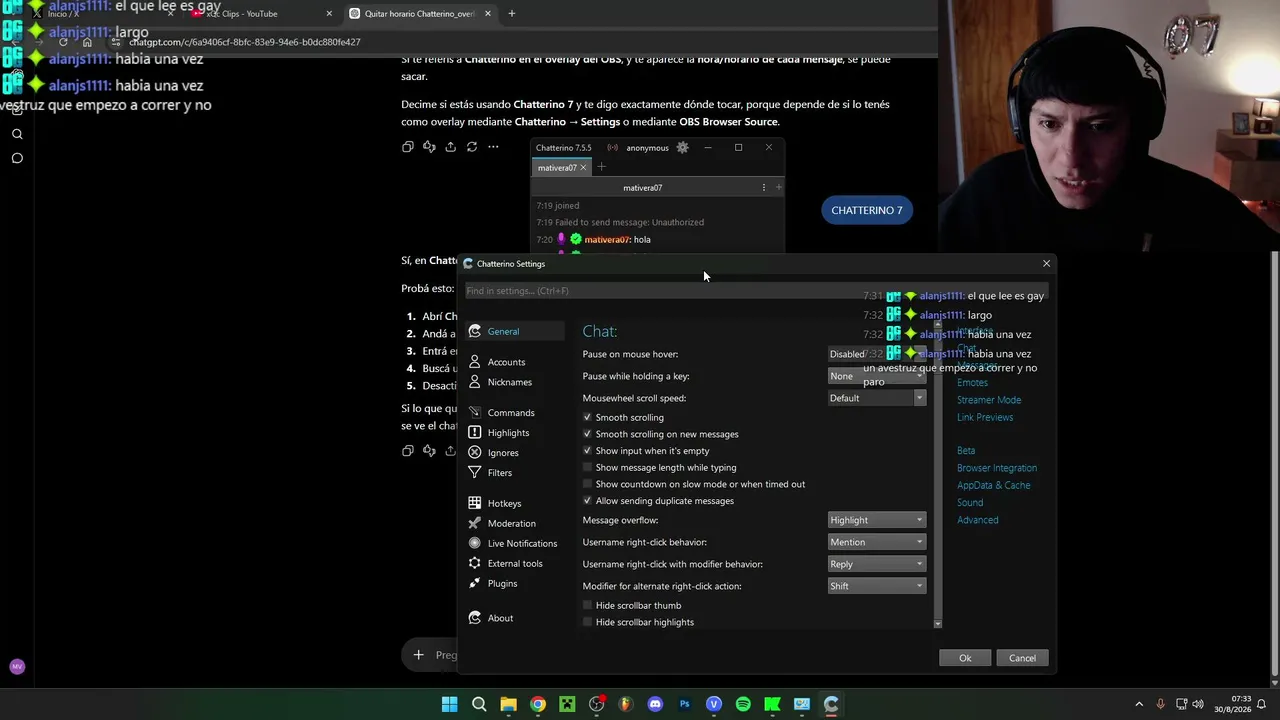Viewport: 1280px width, 720px height.
Task: Open more actions for ChatGPT response
Action: (493, 147)
